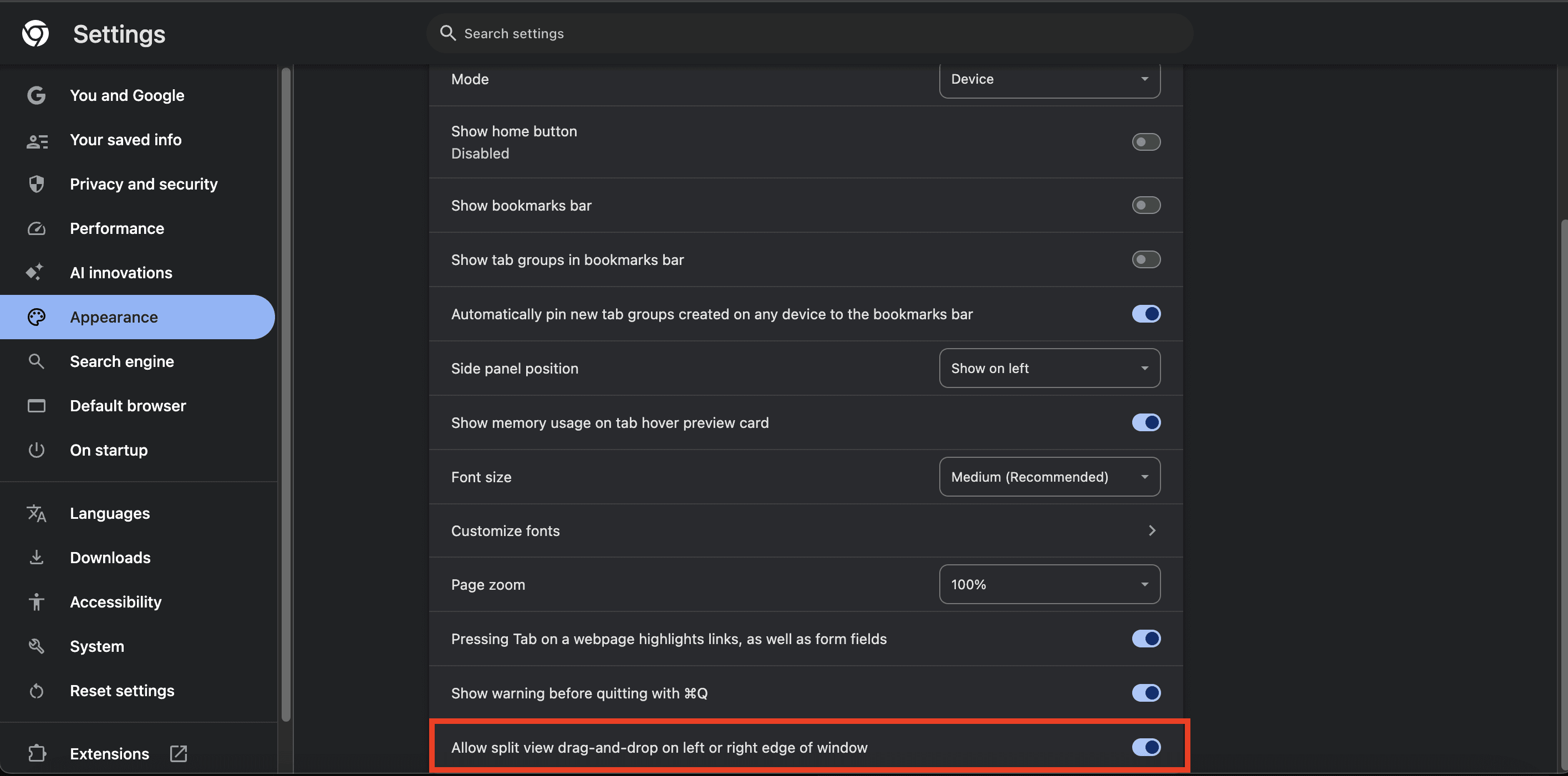This screenshot has height=776, width=1568.
Task: Open the Page zoom dropdown
Action: 1050,584
